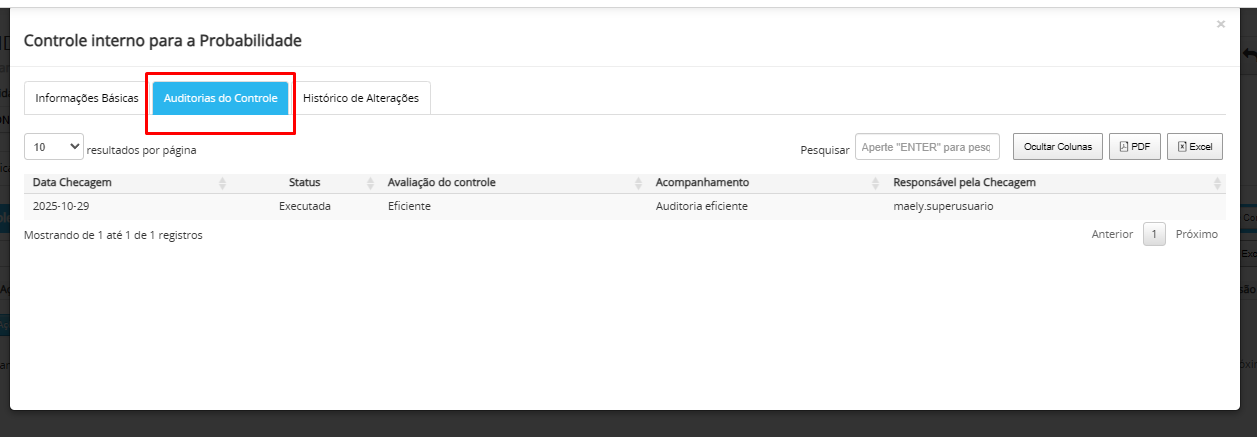
Task: Sort by Avaliação do controle column arrows
Action: point(638,183)
